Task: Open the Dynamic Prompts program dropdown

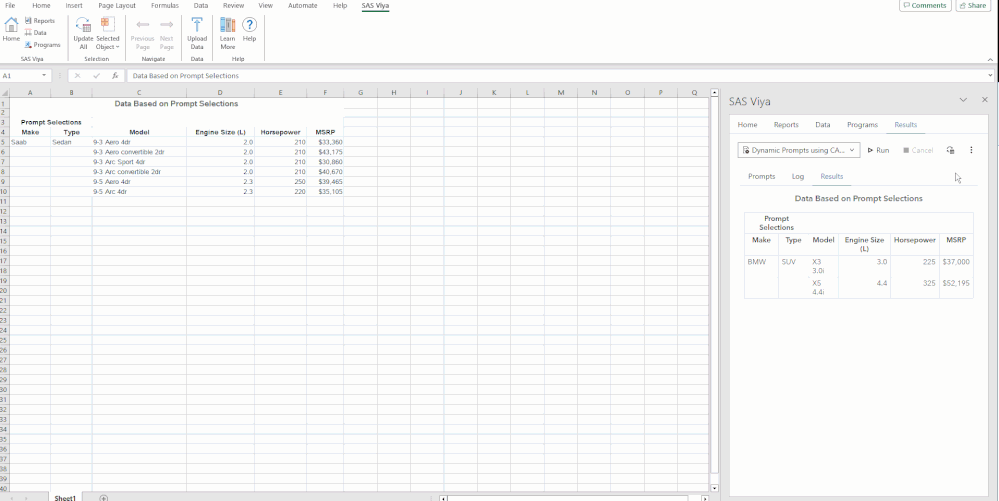Action: 799,150
